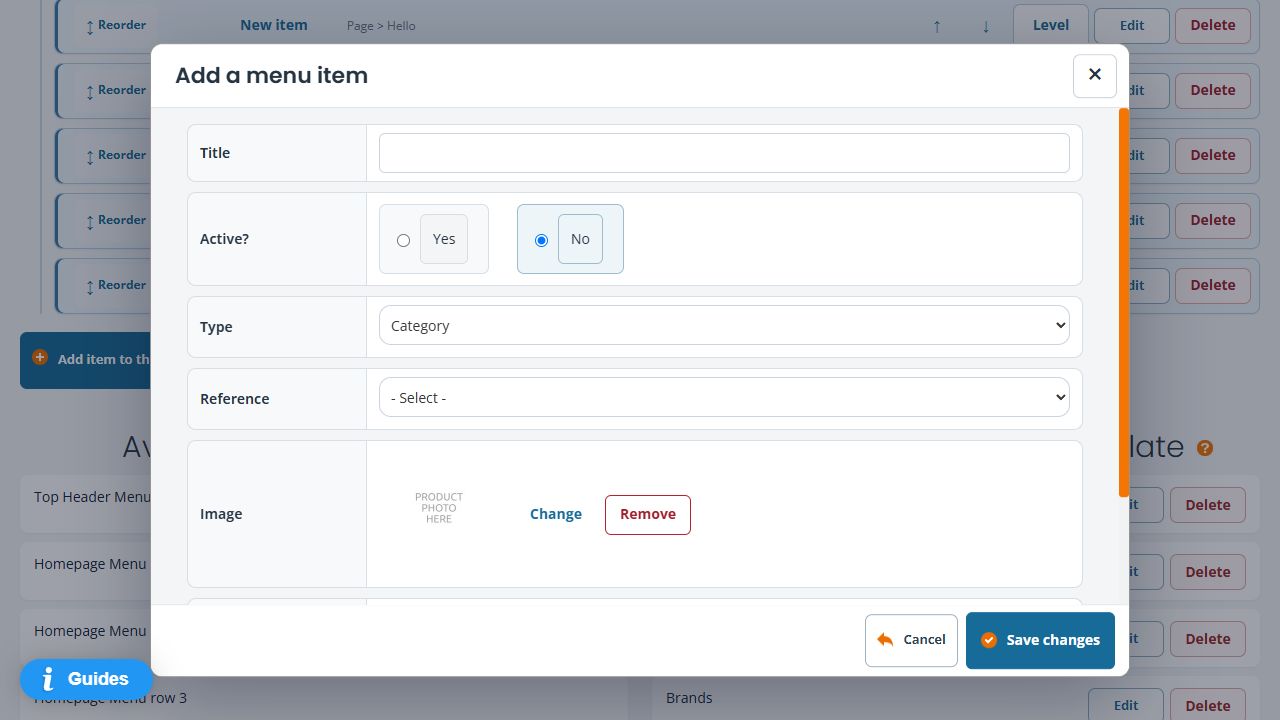Select Yes for Active
This screenshot has height=720, width=1280.
[403, 240]
